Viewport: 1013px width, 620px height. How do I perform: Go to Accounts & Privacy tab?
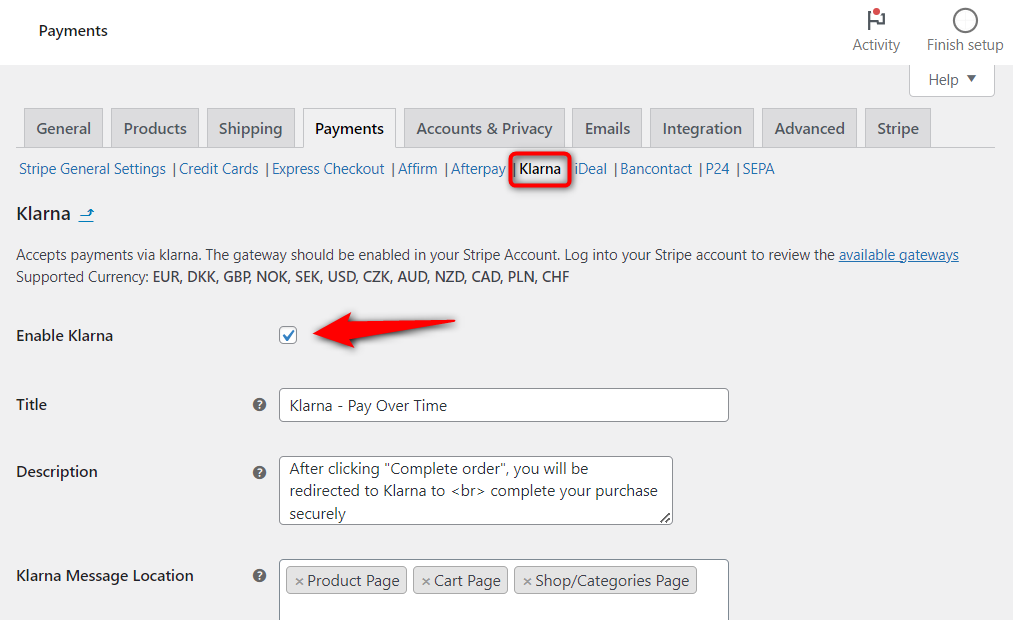[x=485, y=129]
